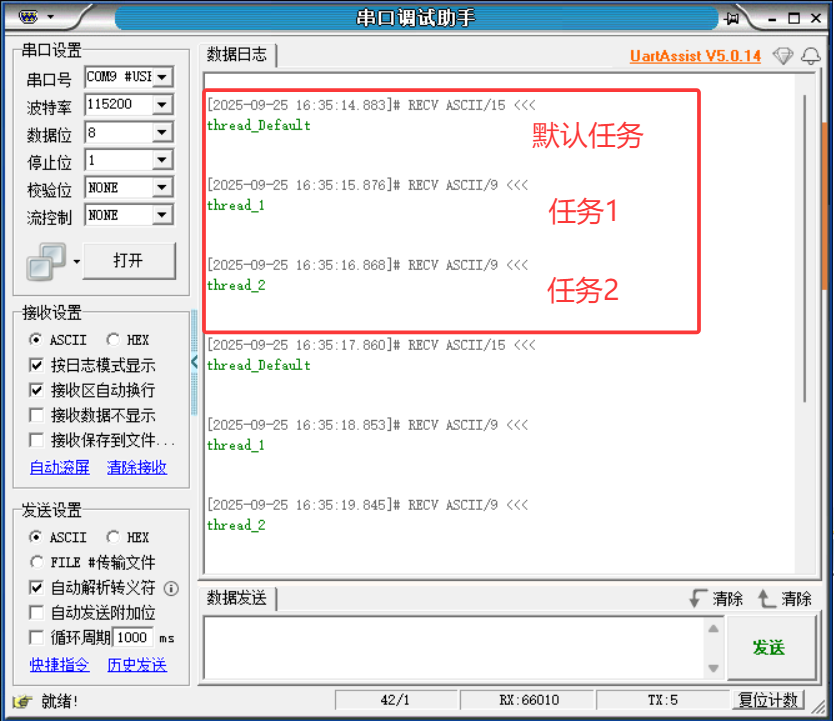Collapse the left settings panel chevron
The width and height of the screenshot is (834, 721).
tap(195, 362)
